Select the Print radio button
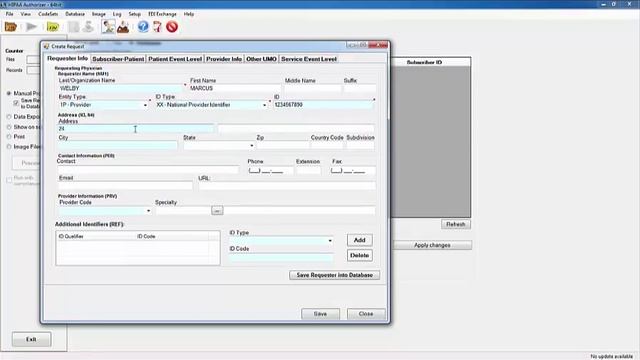Image resolution: width=640 pixels, height=360 pixels. click(x=9, y=137)
